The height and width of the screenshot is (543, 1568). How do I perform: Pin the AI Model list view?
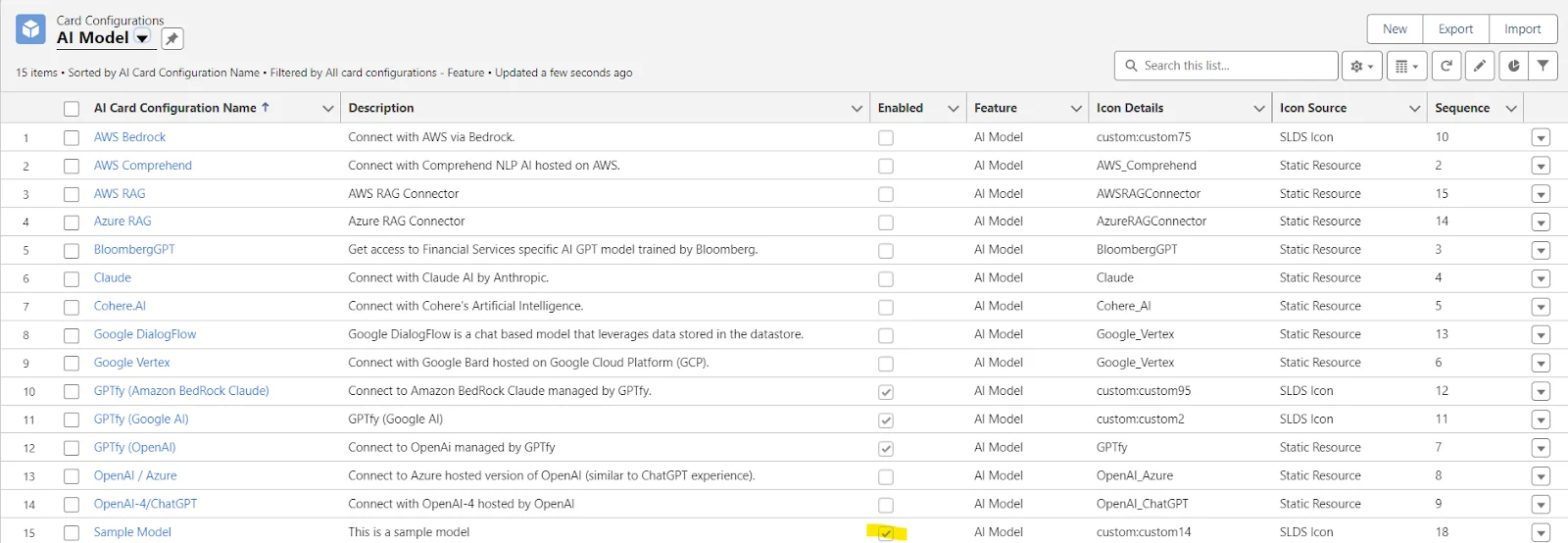(x=171, y=38)
